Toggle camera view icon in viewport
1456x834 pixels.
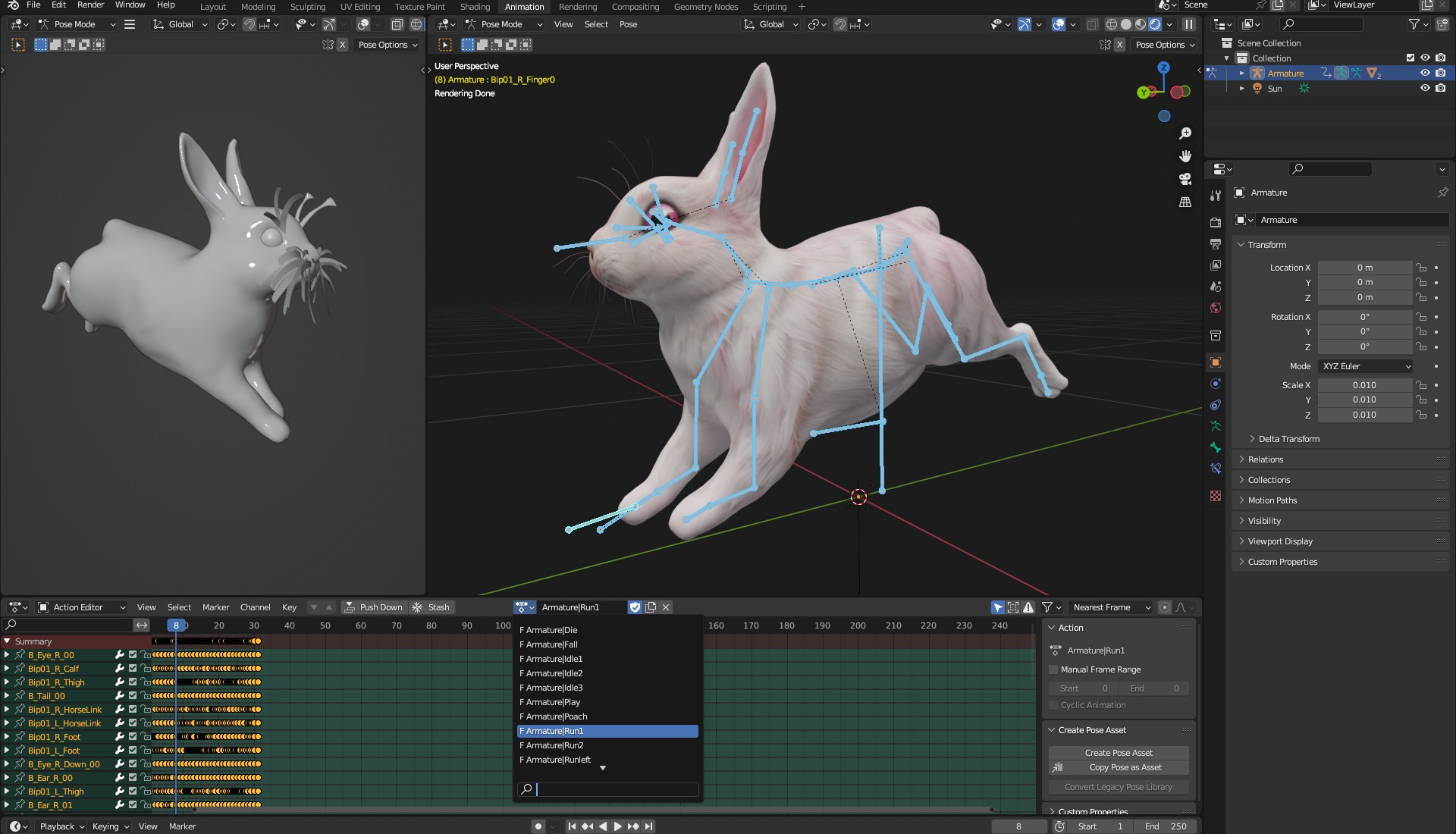coord(1185,179)
